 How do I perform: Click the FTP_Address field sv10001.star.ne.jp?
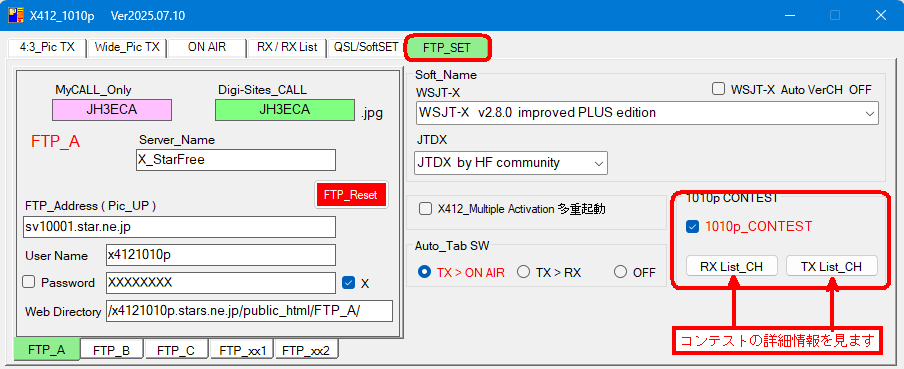coord(179,227)
